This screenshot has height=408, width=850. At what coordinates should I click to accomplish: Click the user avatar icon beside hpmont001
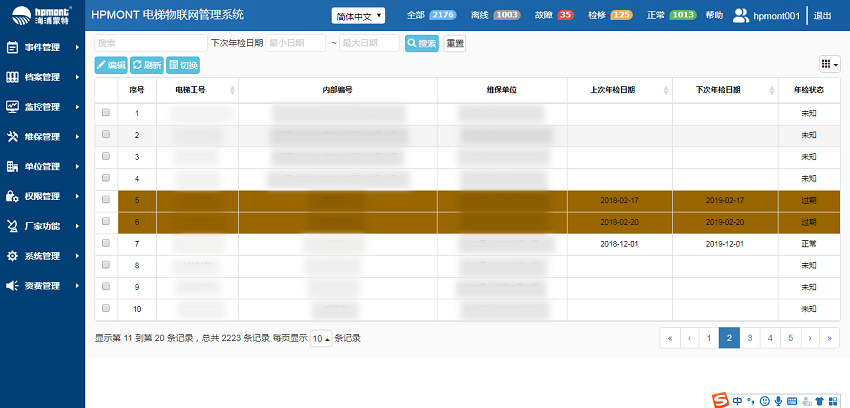tap(740, 16)
